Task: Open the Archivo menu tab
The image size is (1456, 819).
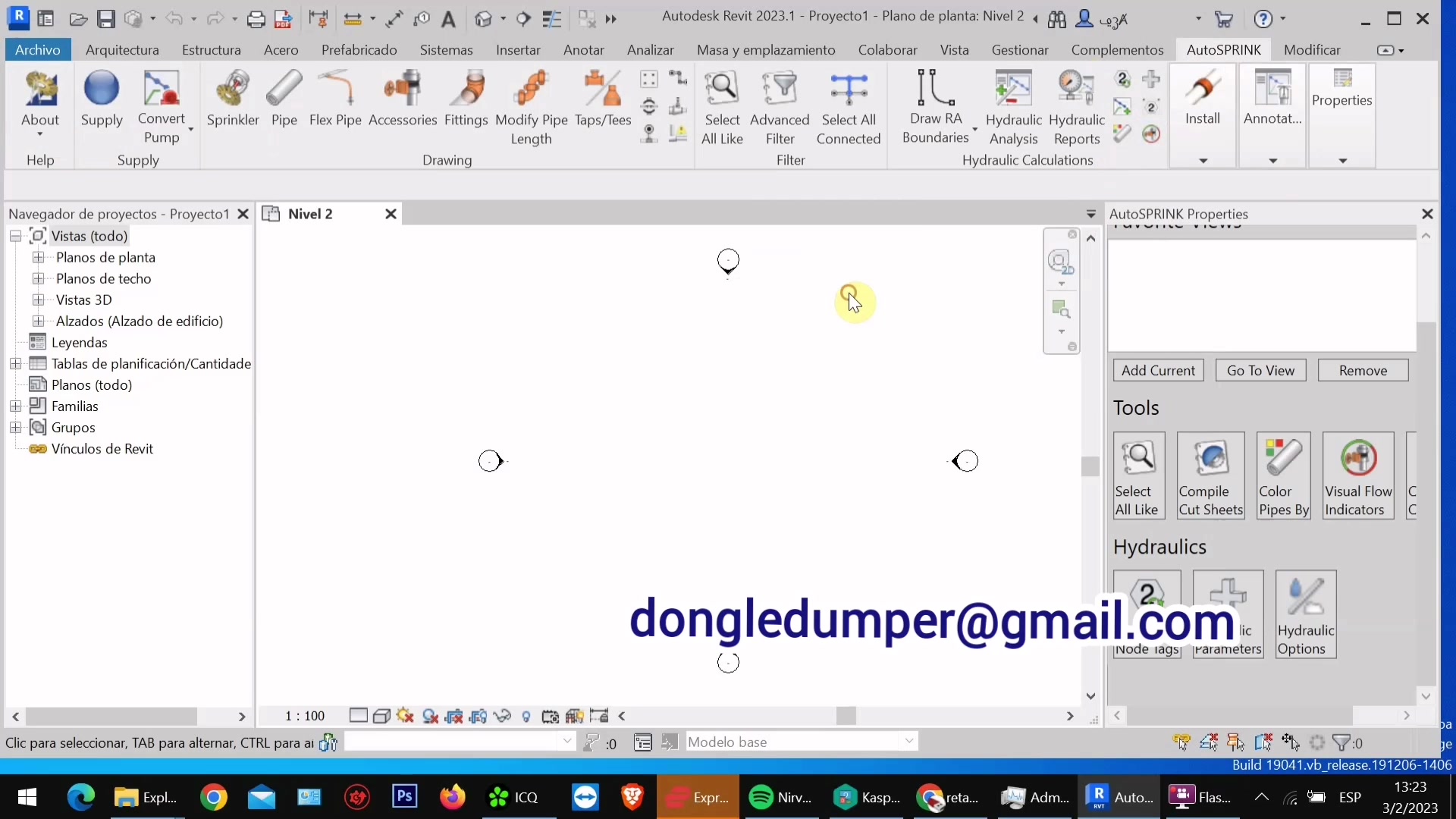Action: 38,50
